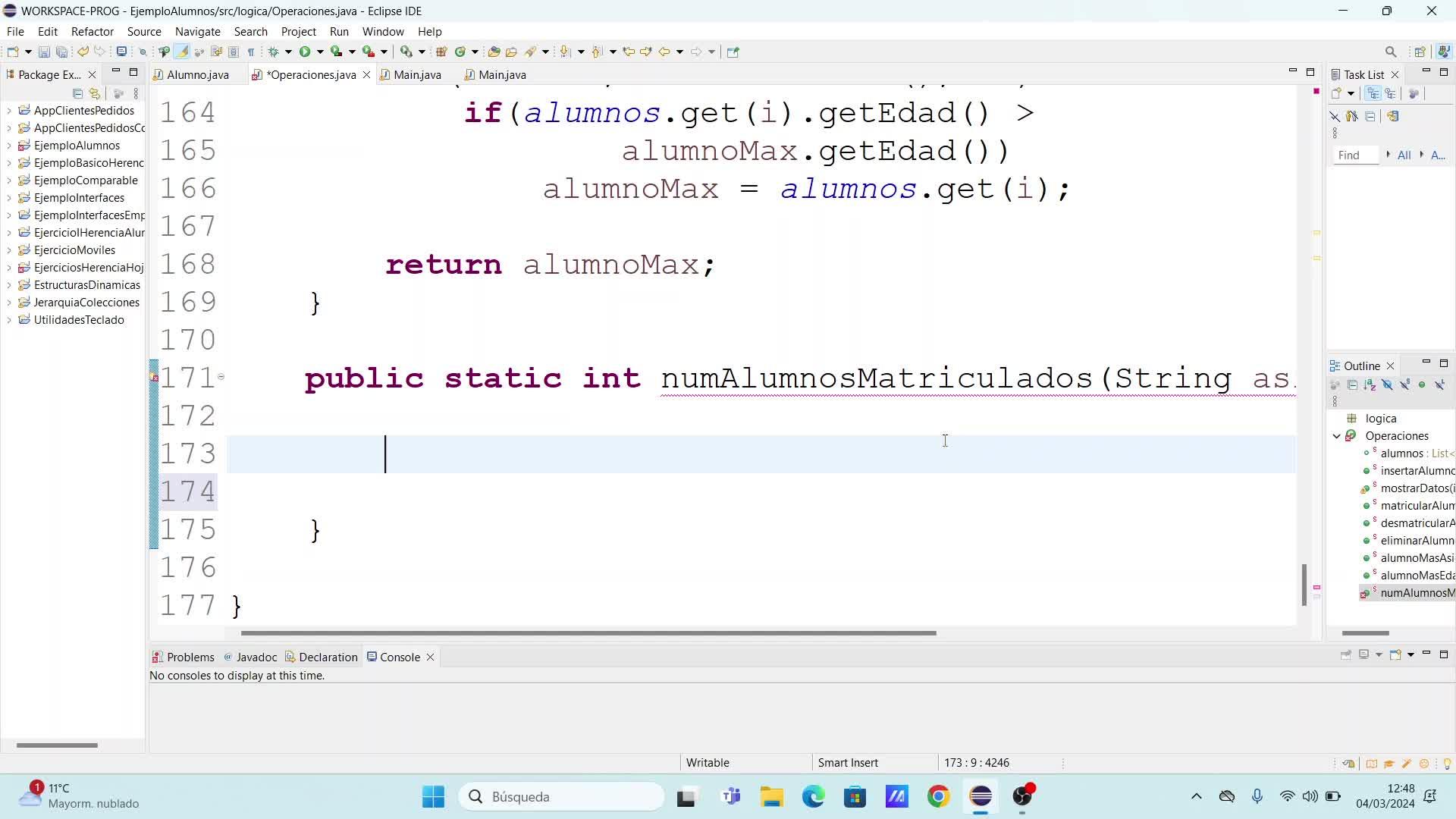Click the Open Type icon in toolbar

(494, 52)
